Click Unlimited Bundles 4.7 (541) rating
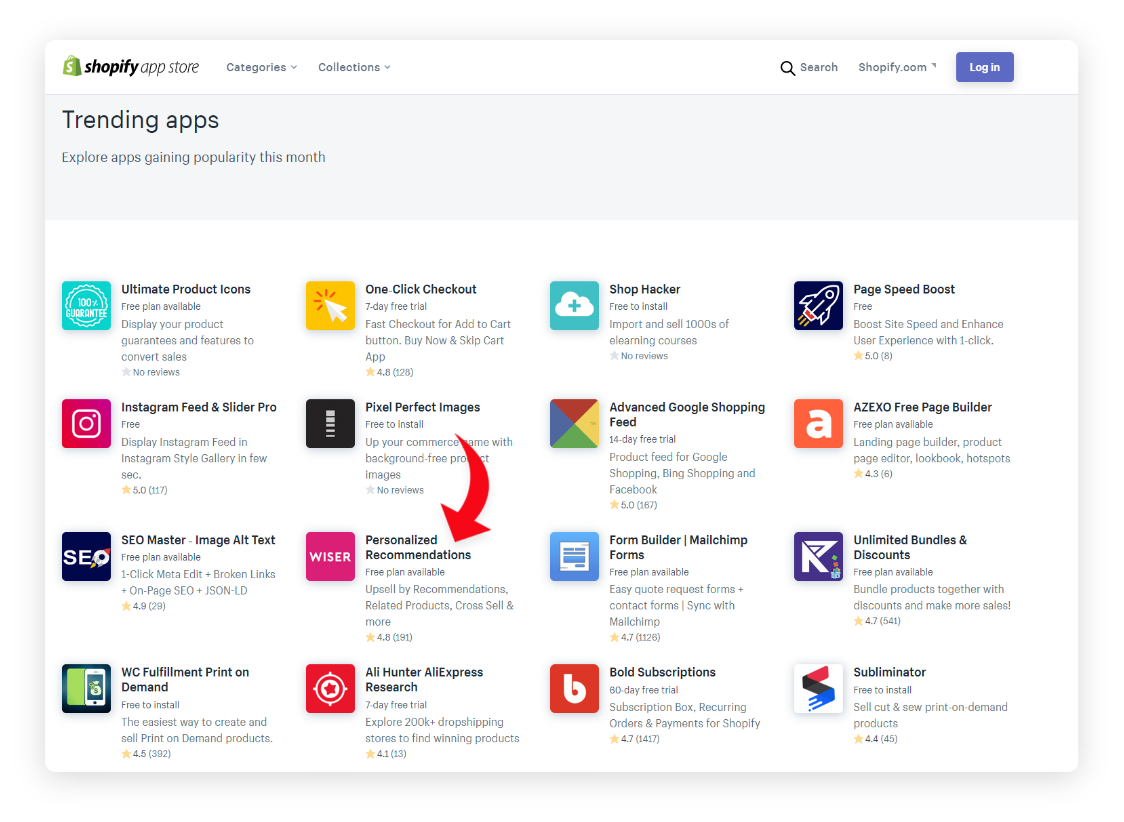 pos(877,621)
